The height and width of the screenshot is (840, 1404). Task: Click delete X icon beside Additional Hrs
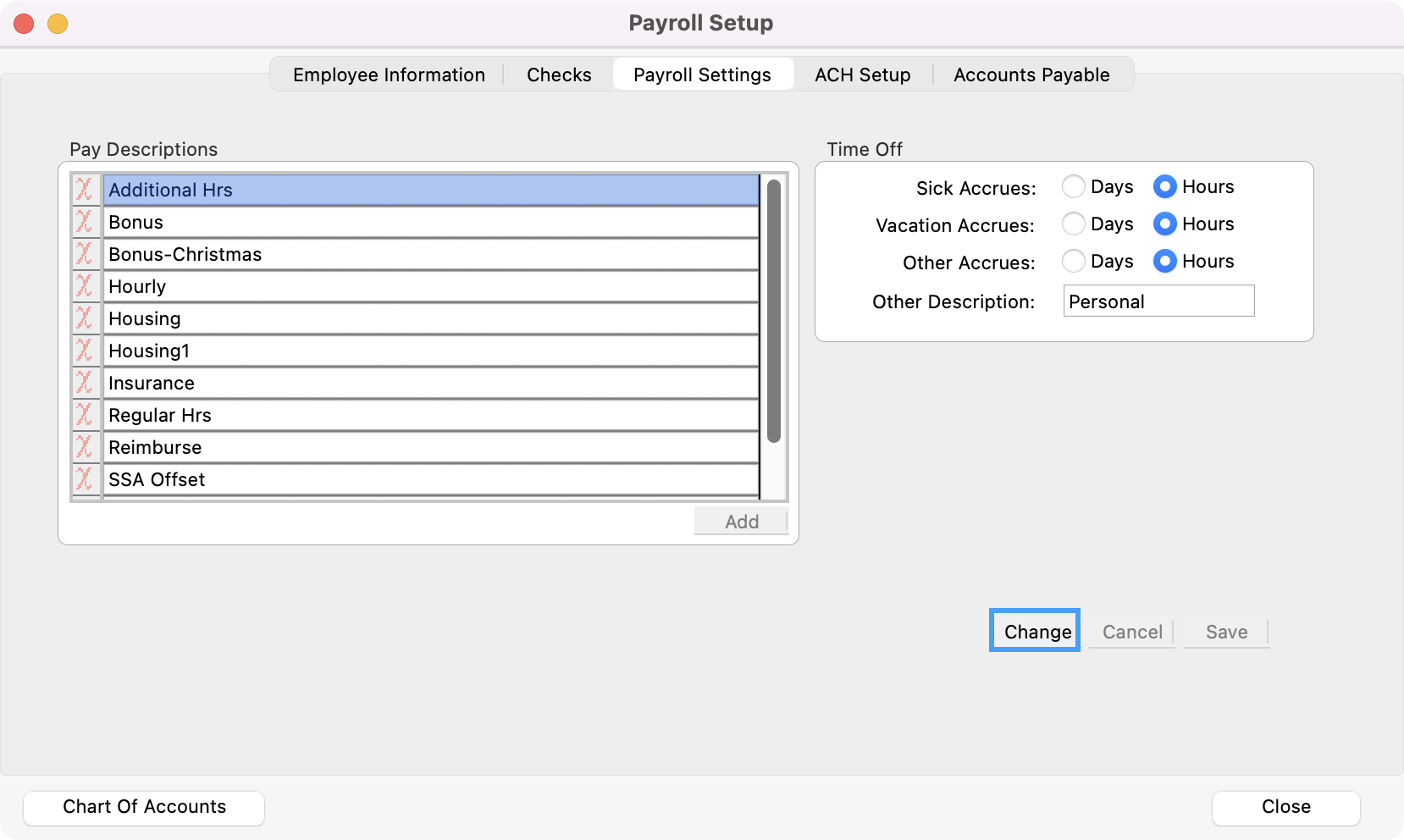click(85, 190)
